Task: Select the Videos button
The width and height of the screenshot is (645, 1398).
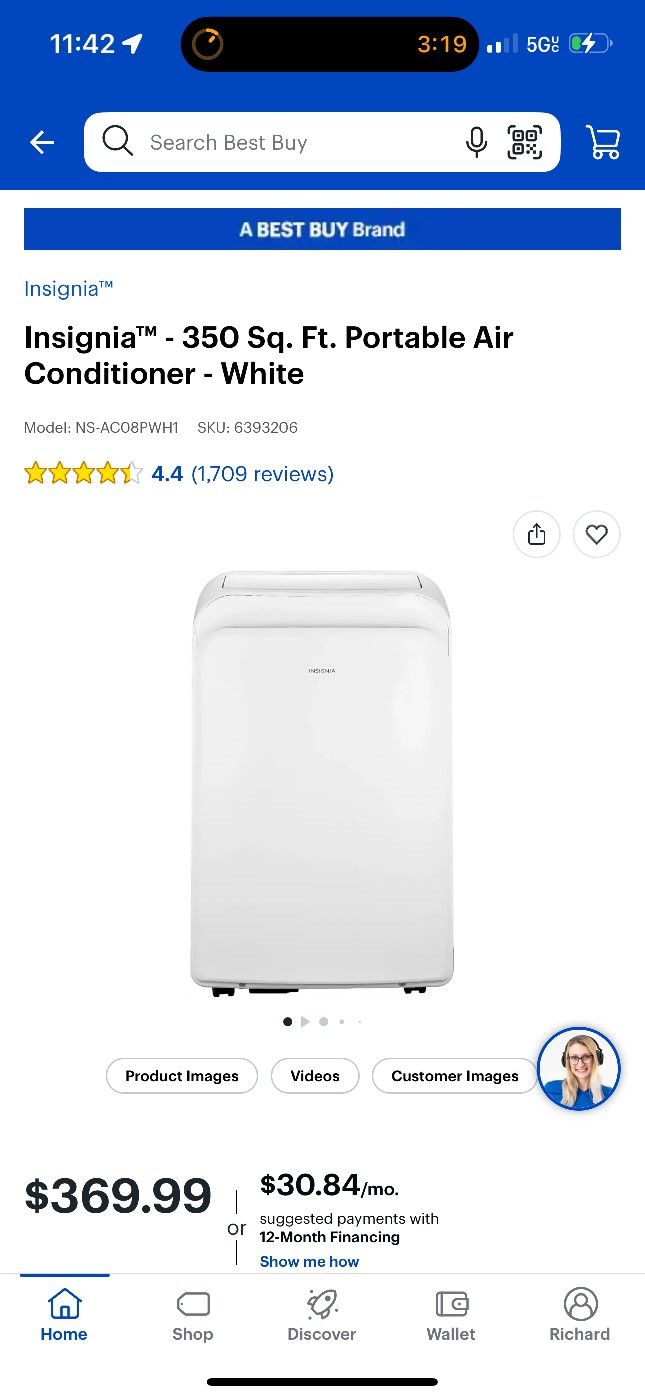Action: pos(315,1076)
